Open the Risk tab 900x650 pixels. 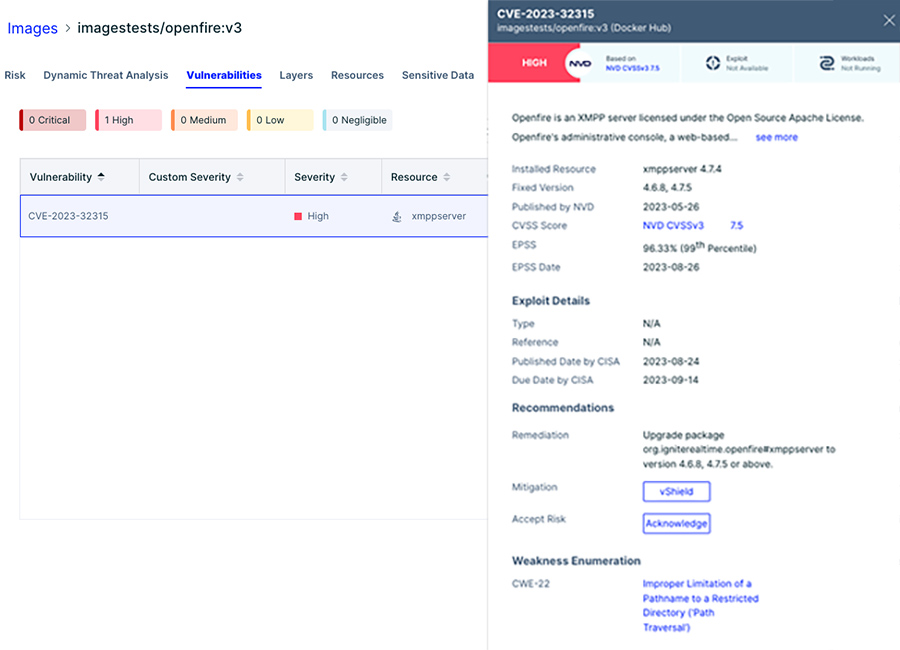coord(15,75)
